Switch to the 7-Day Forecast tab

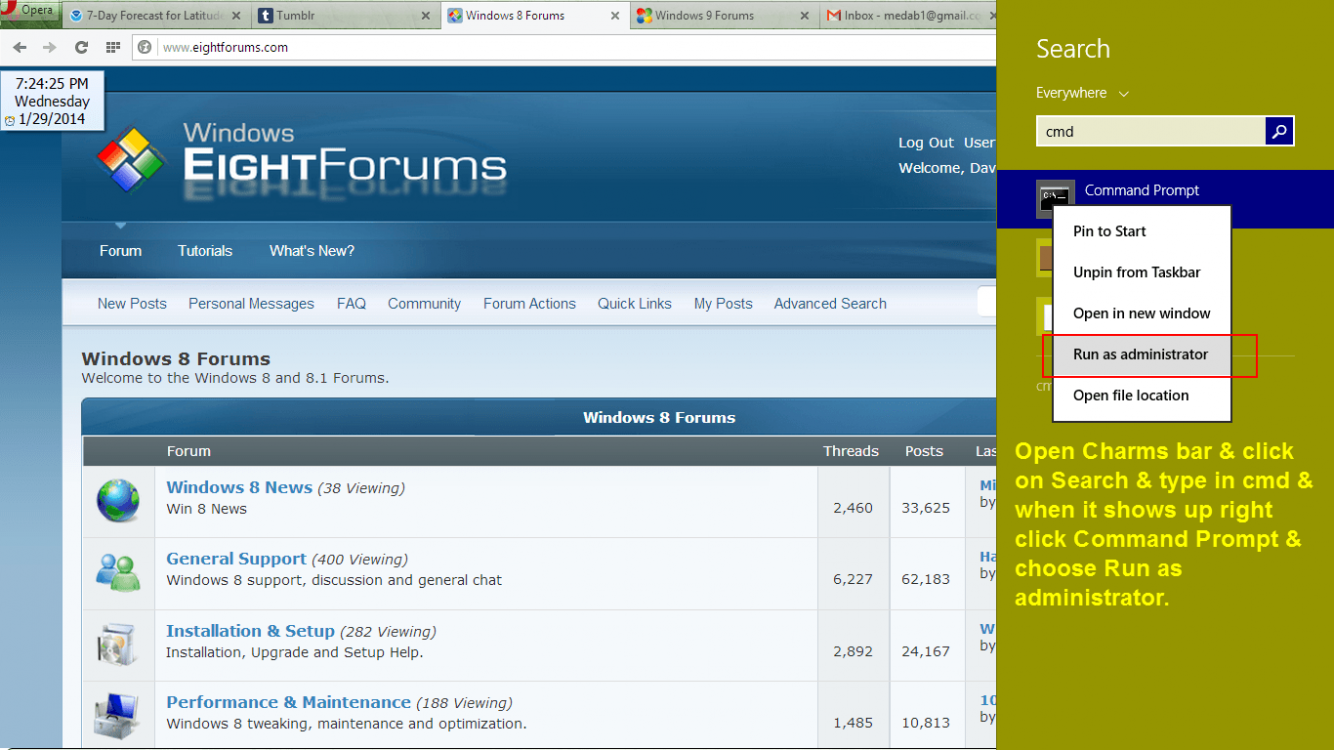[155, 16]
